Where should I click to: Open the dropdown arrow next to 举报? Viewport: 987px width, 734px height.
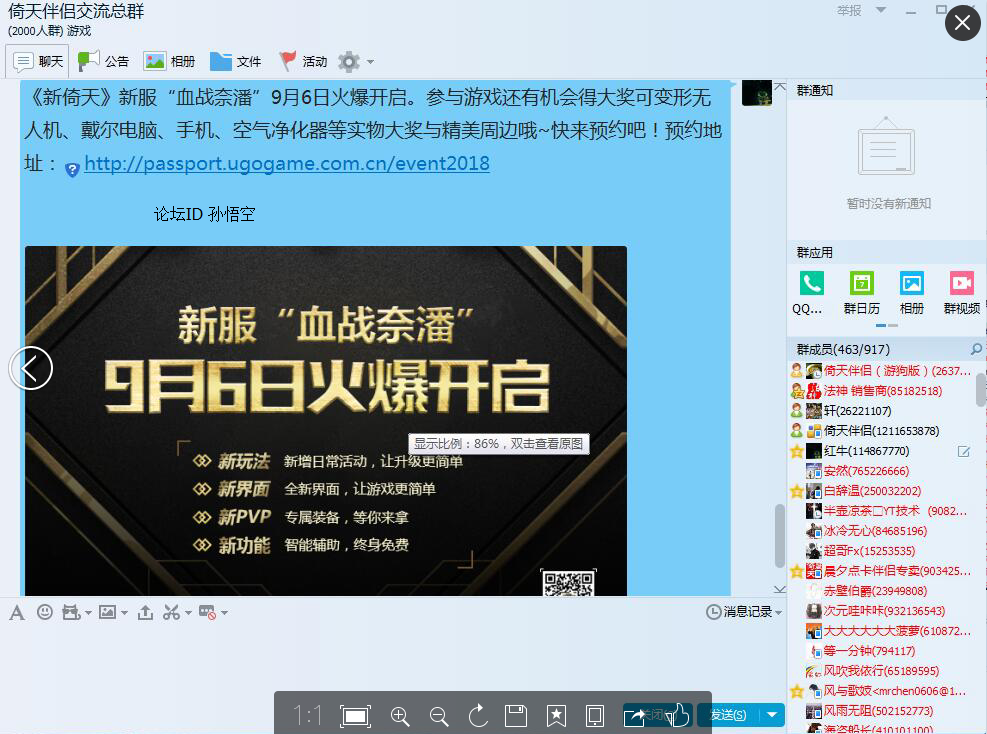pos(881,10)
